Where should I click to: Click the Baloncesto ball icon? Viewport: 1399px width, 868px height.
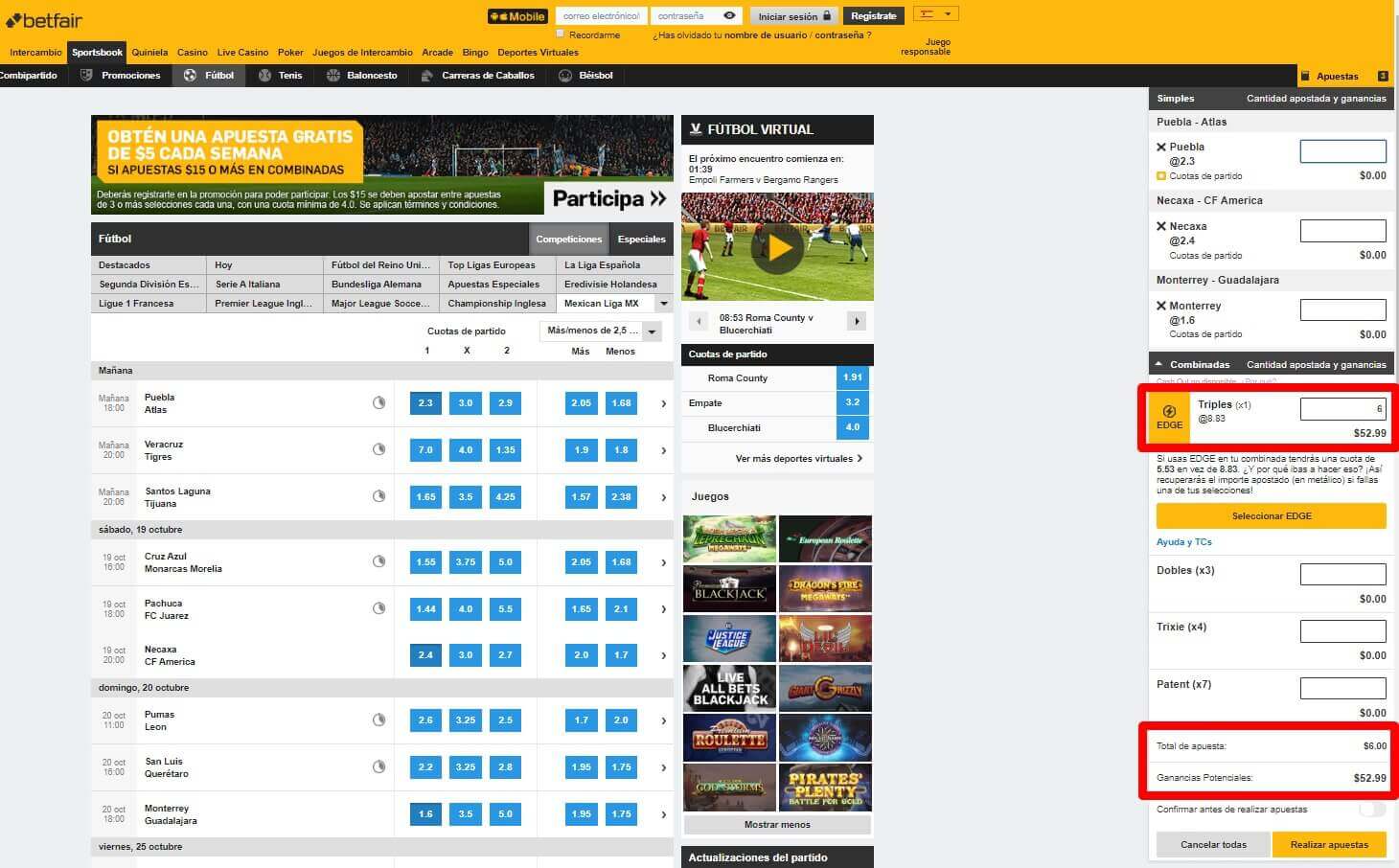[x=333, y=76]
